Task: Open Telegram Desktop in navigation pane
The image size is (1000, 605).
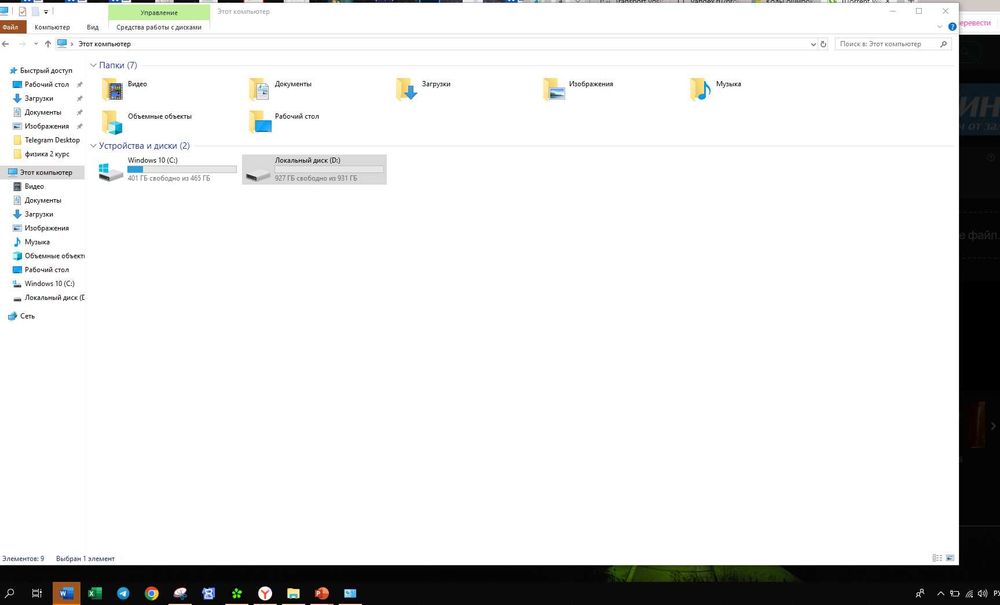Action: click(52, 140)
